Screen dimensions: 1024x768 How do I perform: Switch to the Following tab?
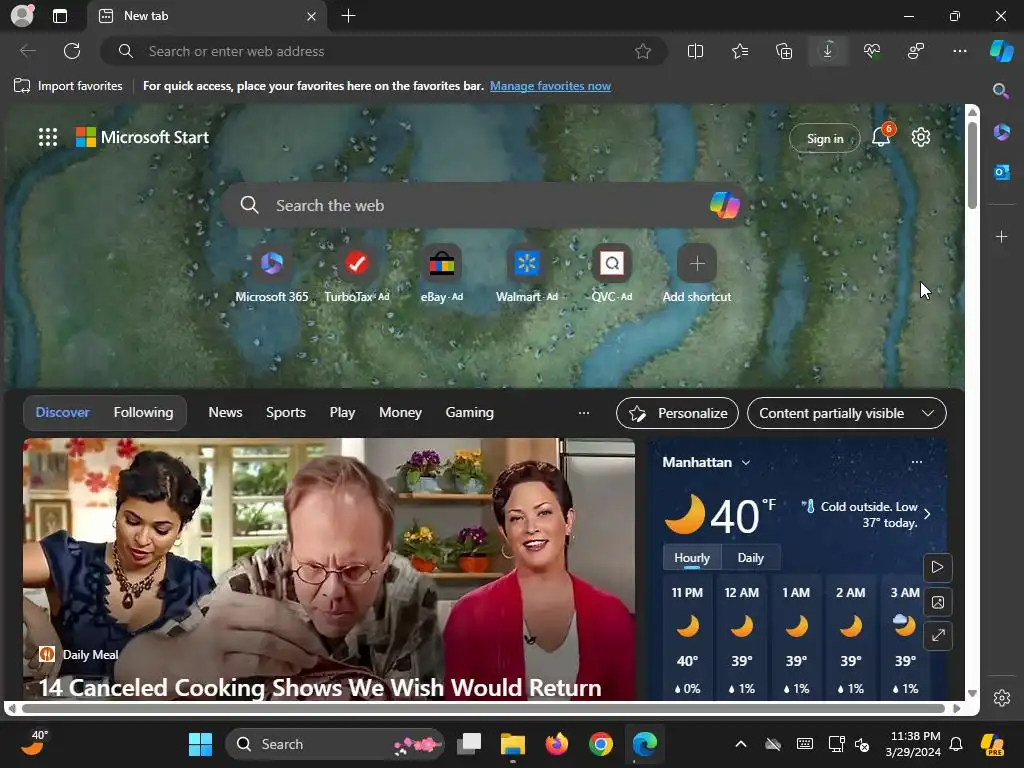coord(144,413)
